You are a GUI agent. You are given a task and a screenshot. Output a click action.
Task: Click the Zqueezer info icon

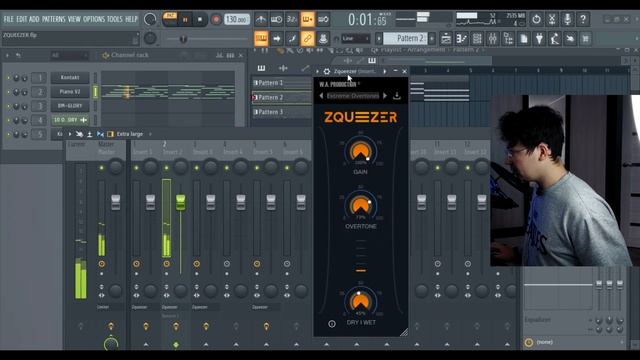tap(332, 324)
